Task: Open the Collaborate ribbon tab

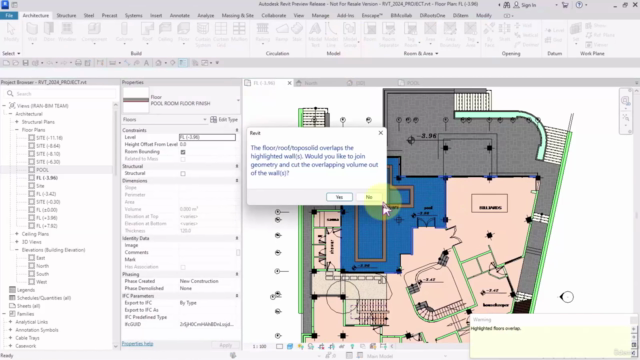Action: (x=273, y=16)
